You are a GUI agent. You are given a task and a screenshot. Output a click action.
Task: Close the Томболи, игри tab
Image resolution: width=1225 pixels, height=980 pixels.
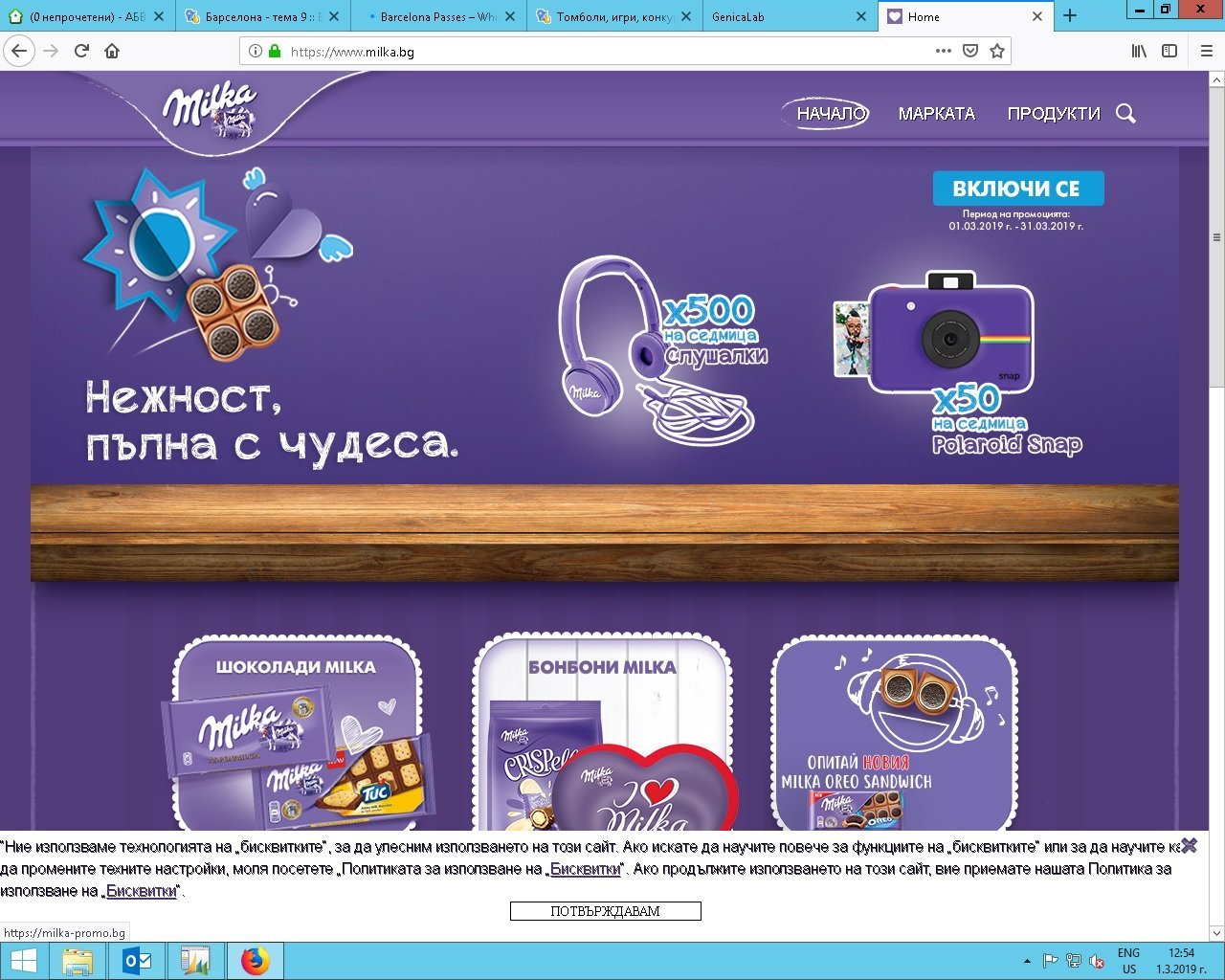point(685,16)
